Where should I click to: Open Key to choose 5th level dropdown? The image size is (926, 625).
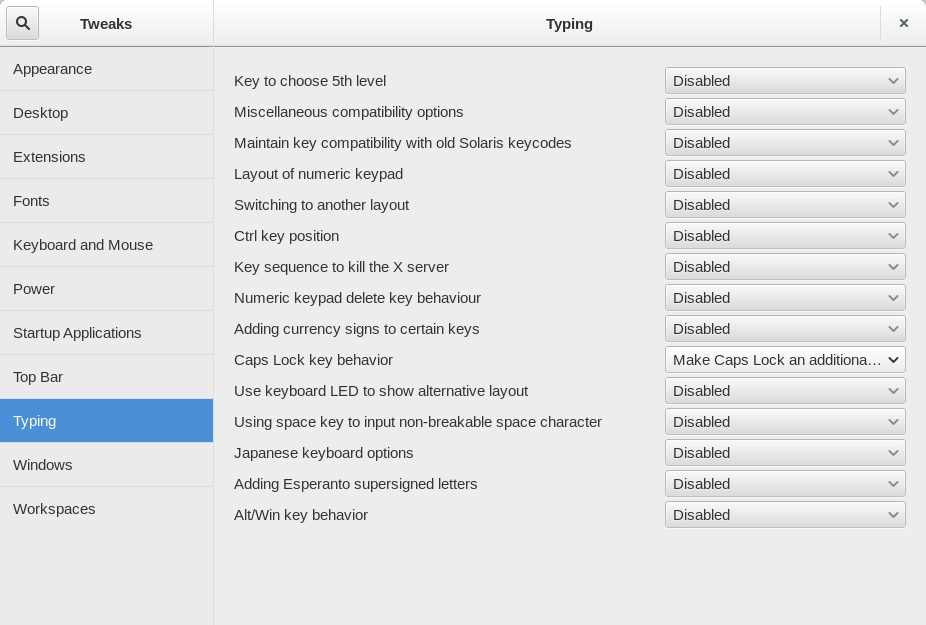click(785, 81)
